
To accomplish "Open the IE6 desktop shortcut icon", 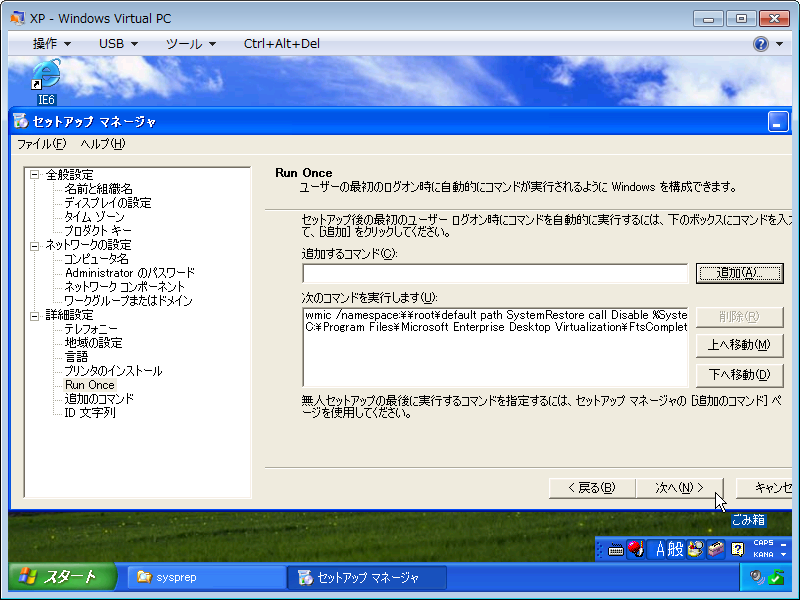I will 46,81.
